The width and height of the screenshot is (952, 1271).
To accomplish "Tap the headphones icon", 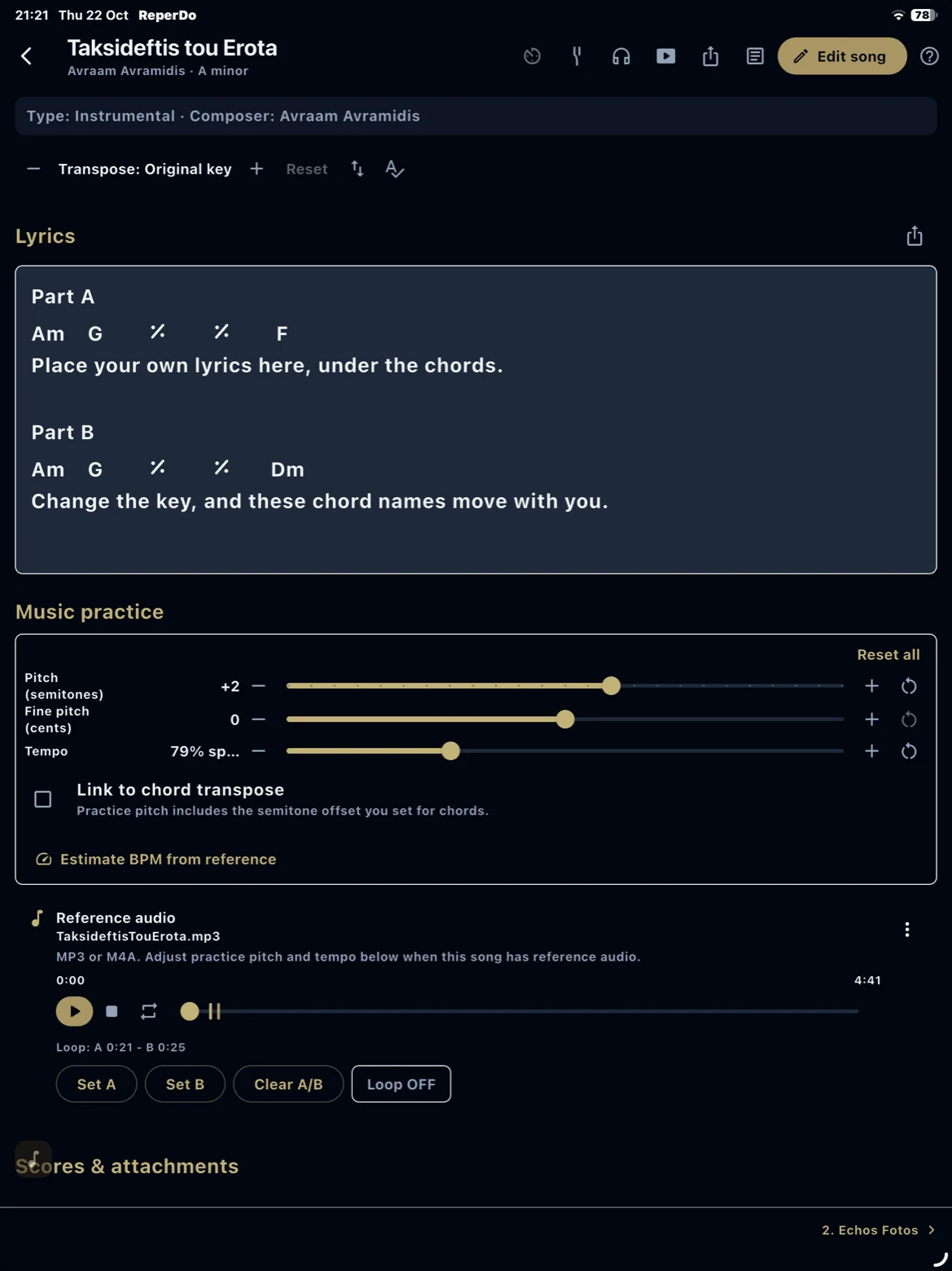I will pyautogui.click(x=621, y=56).
